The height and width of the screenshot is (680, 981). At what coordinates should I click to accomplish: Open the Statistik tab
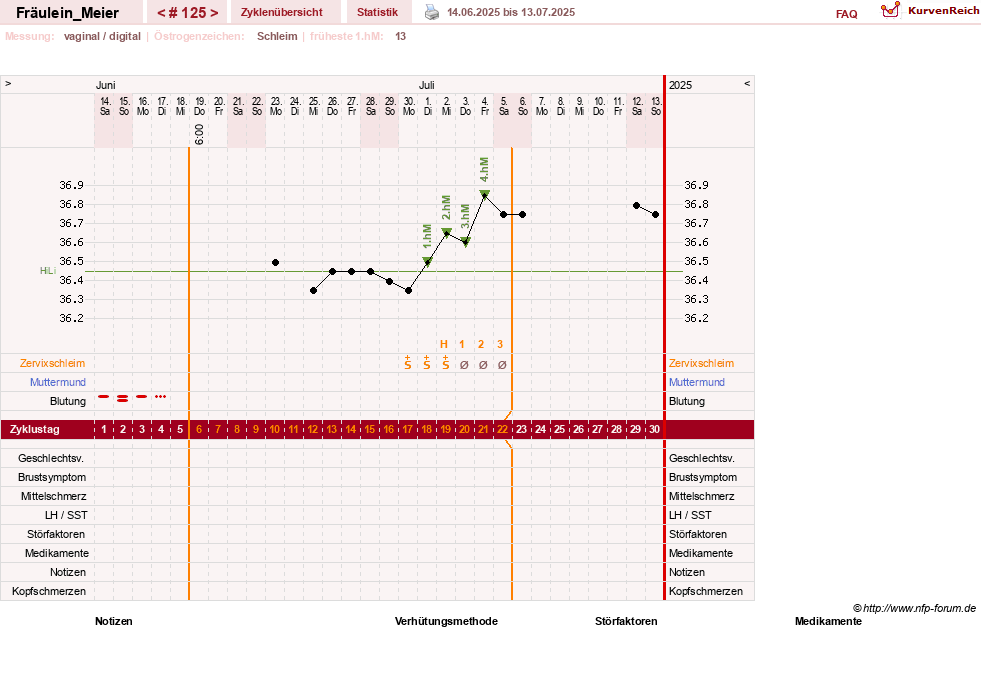(377, 12)
